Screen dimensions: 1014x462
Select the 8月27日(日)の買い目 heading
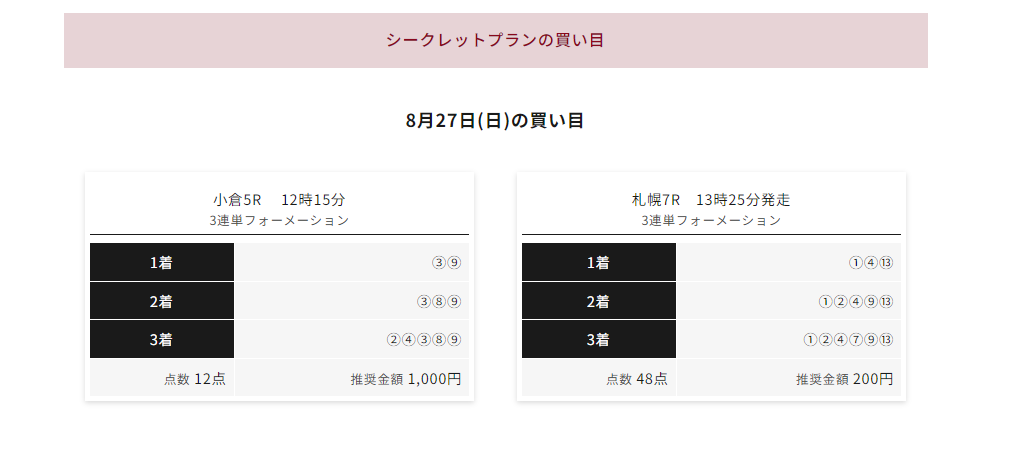tap(495, 121)
